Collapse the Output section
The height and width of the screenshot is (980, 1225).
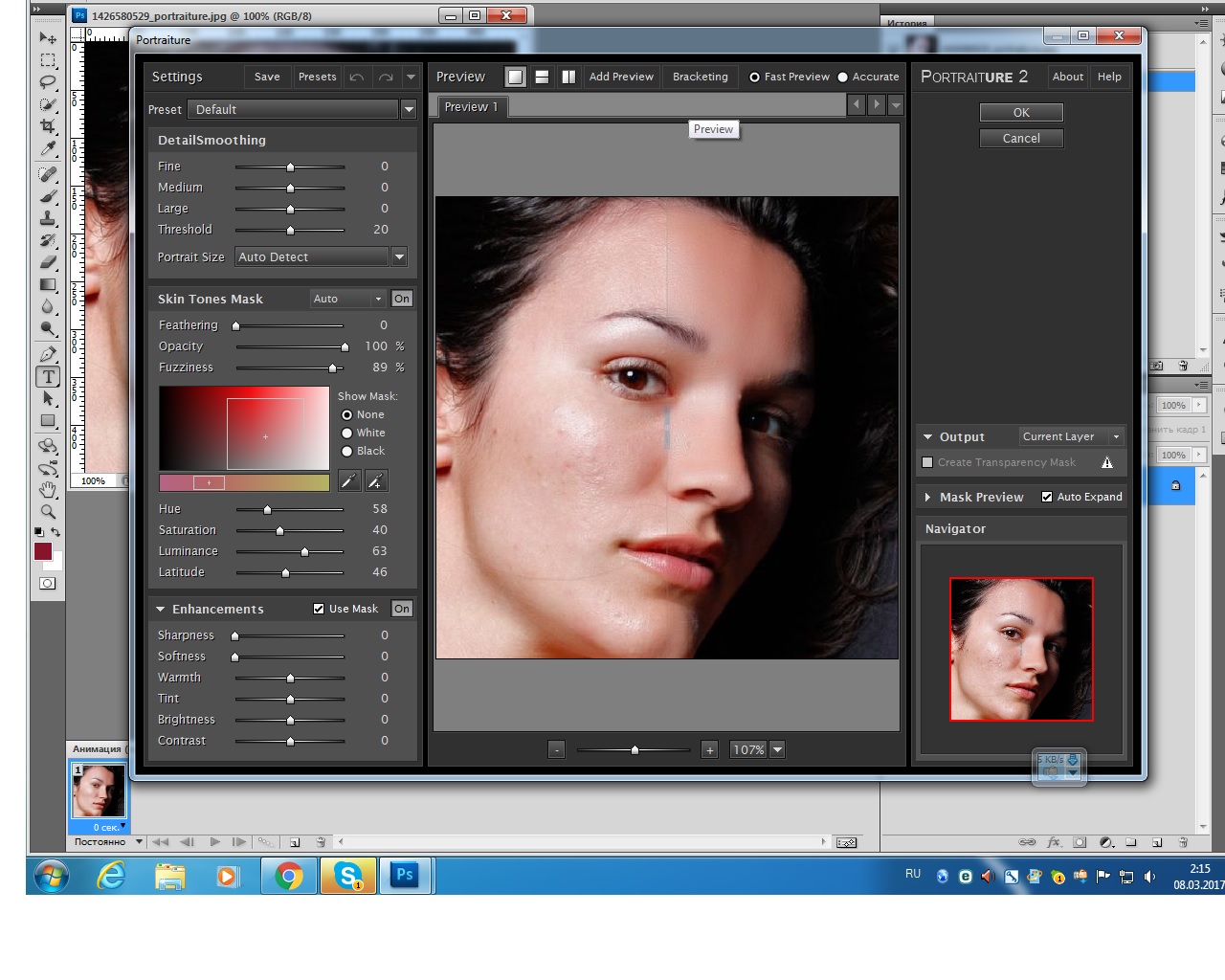(x=927, y=436)
